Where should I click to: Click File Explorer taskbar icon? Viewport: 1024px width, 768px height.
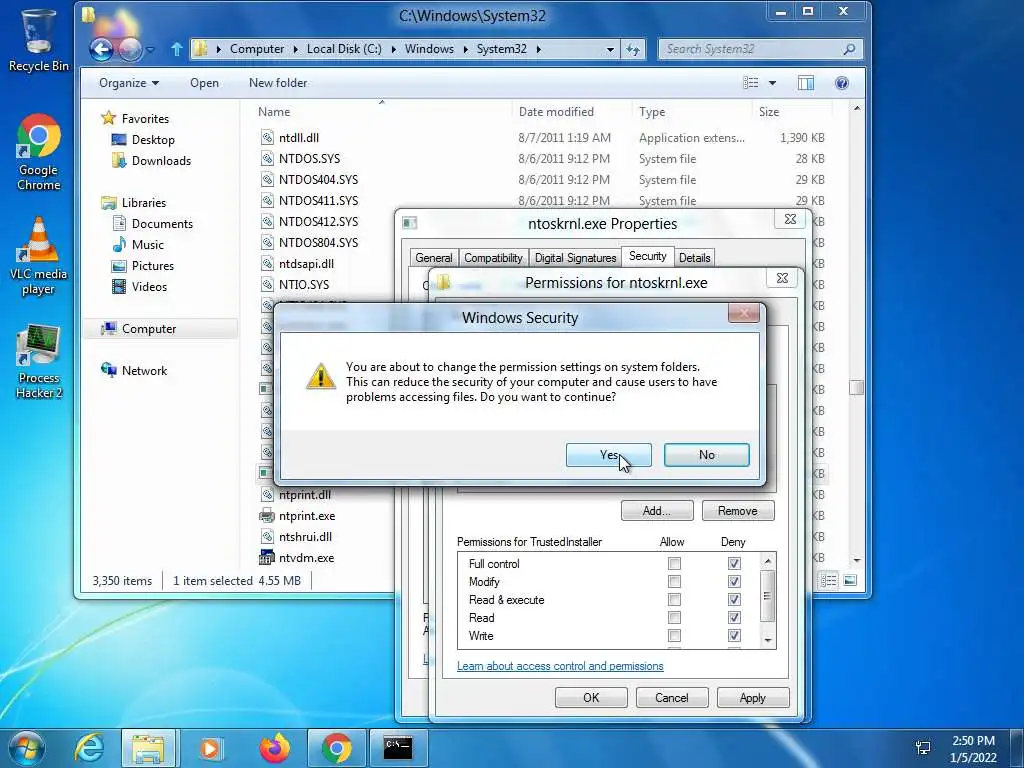(x=148, y=748)
